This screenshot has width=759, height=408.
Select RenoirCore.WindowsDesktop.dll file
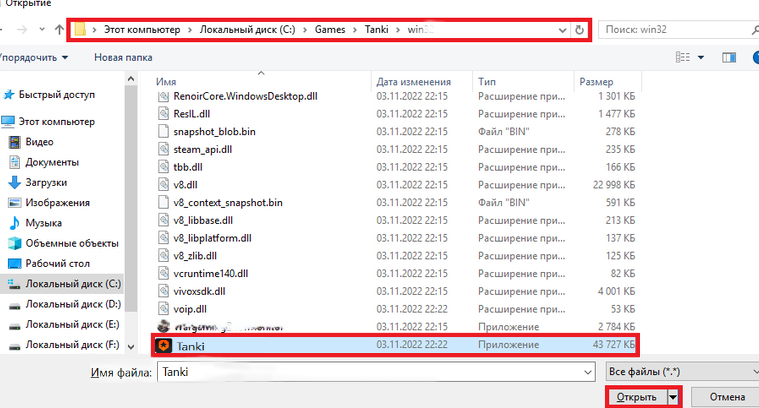[245, 96]
